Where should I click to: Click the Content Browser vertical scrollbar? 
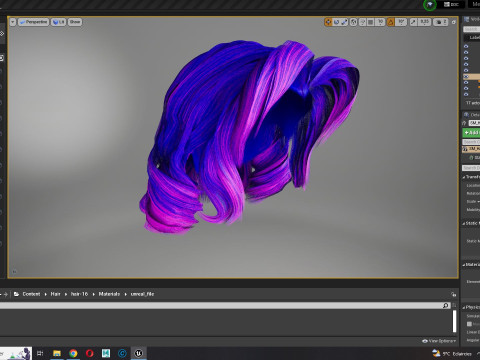(x=454, y=321)
